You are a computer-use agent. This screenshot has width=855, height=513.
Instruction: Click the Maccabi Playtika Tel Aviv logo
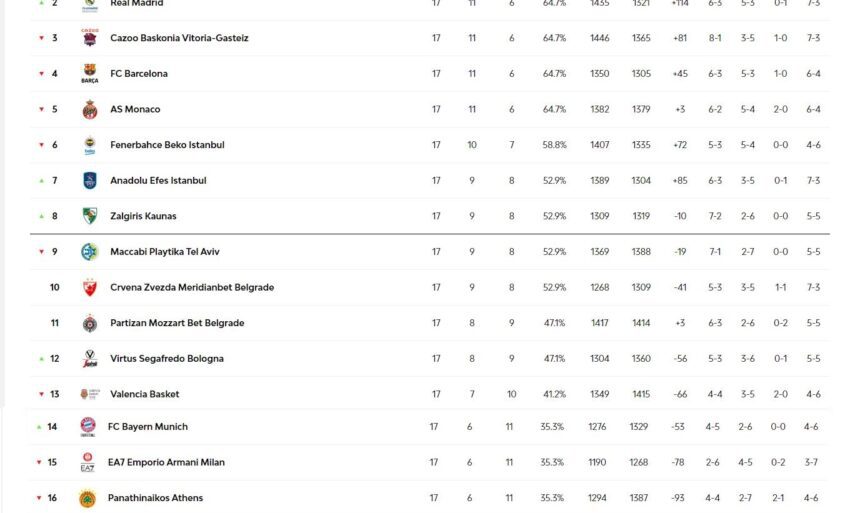(90, 252)
